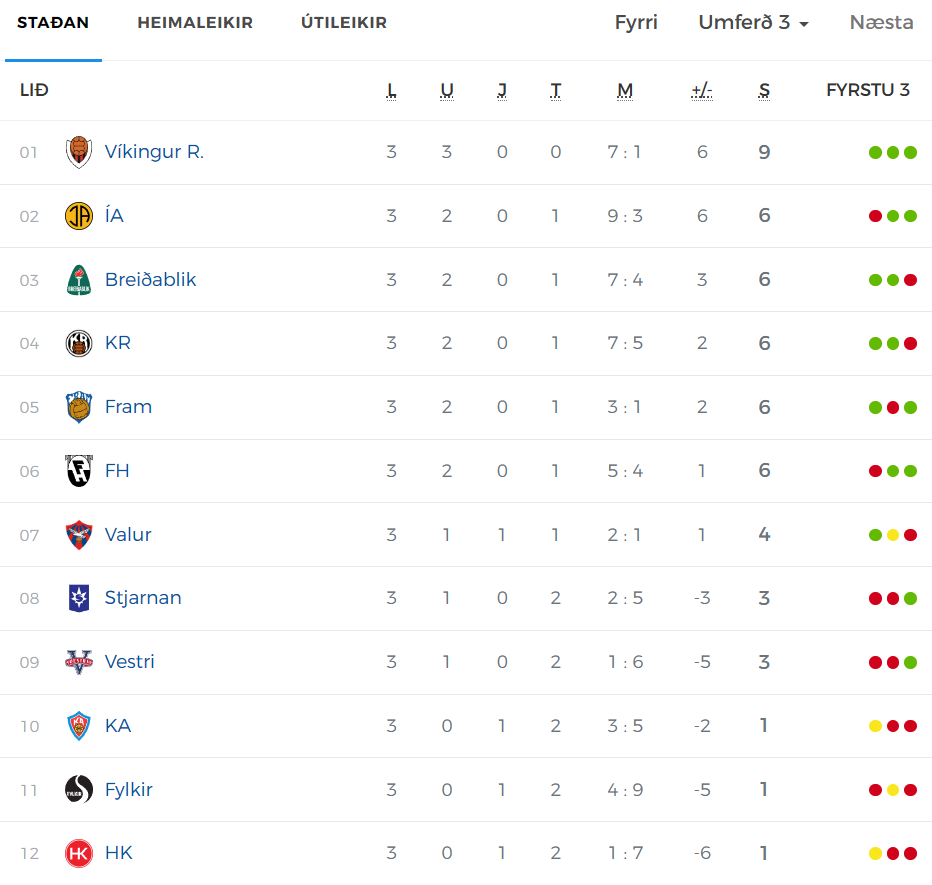Click the Fylkir black swirl logo
Viewport: 932px width, 885px height.
coord(78,790)
